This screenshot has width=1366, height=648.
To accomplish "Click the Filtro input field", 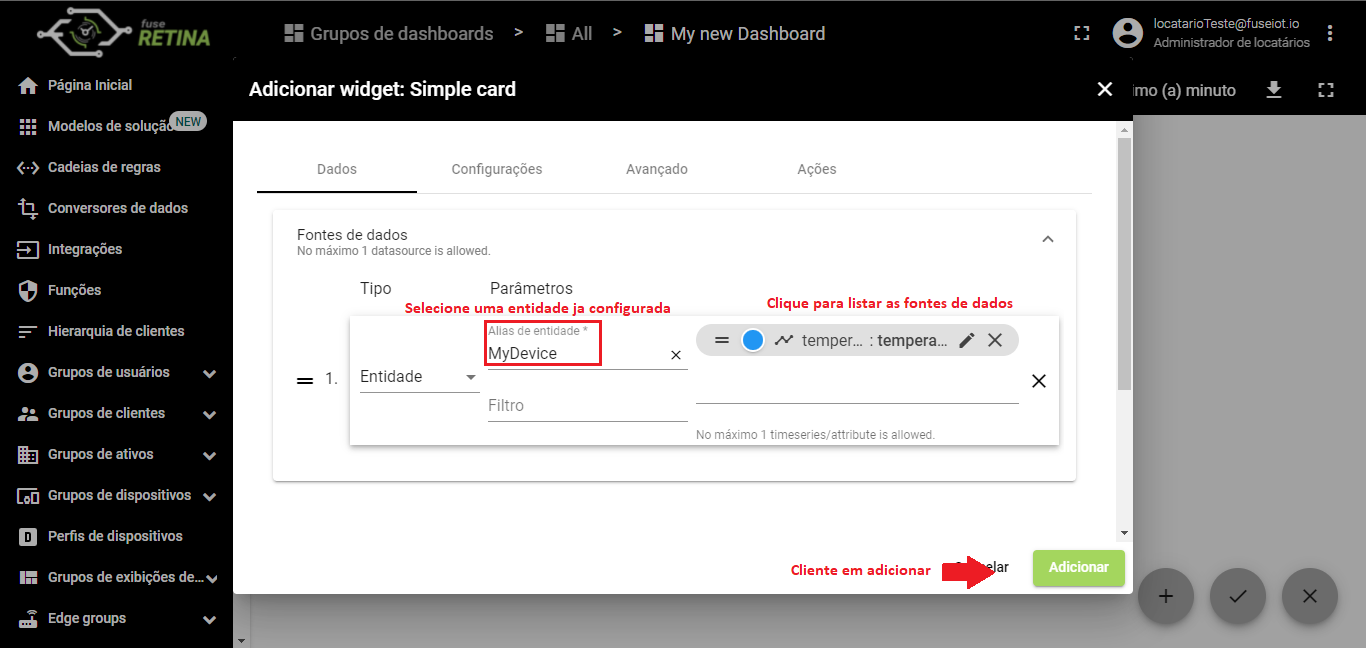I will coord(588,406).
